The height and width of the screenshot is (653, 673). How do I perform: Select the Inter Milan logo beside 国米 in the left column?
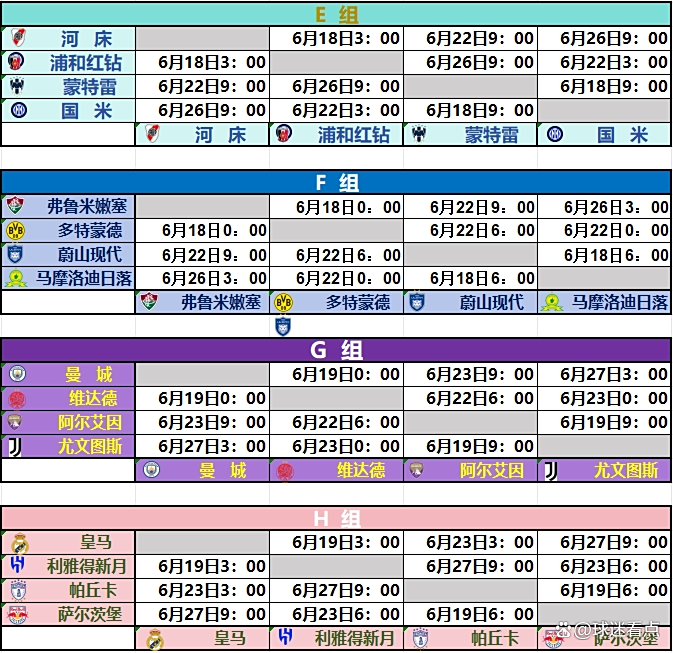pos(17,111)
